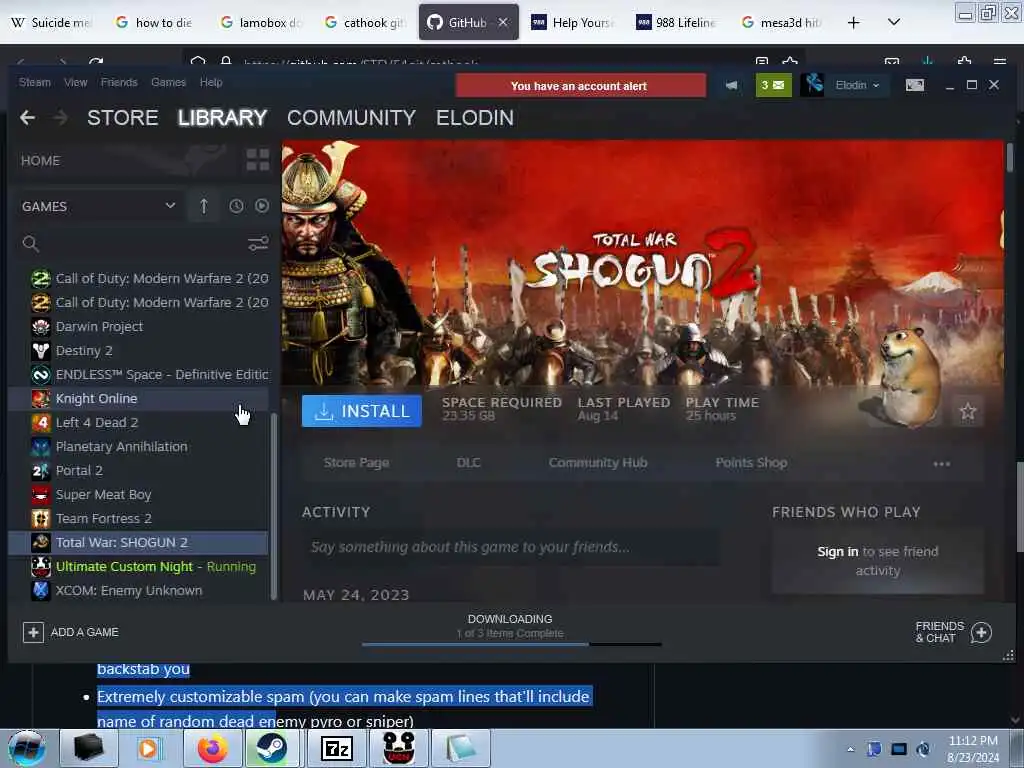Select the XCOM: Enemy Unknown icon
1024x768 pixels.
(40, 590)
